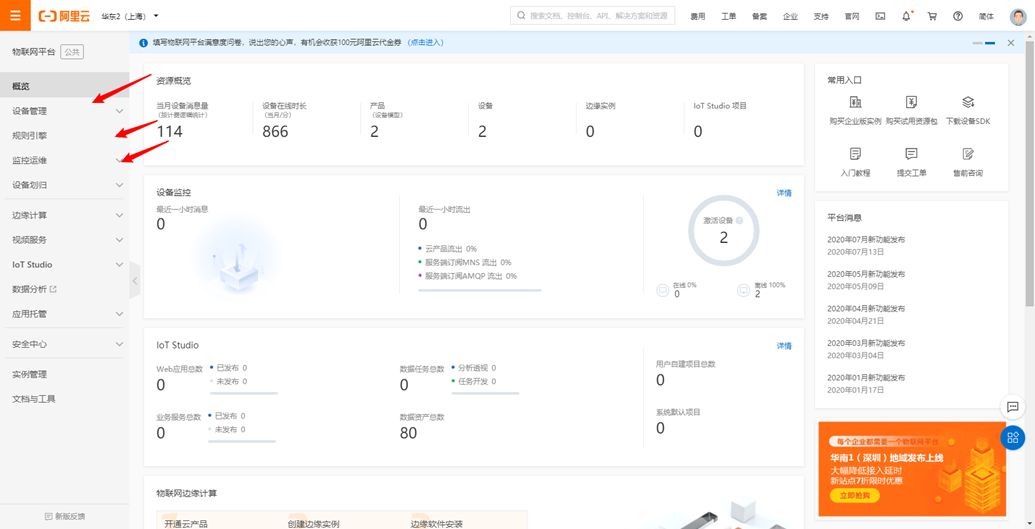Open 支持 in the top navigation
This screenshot has width=1035, height=529.
point(820,17)
